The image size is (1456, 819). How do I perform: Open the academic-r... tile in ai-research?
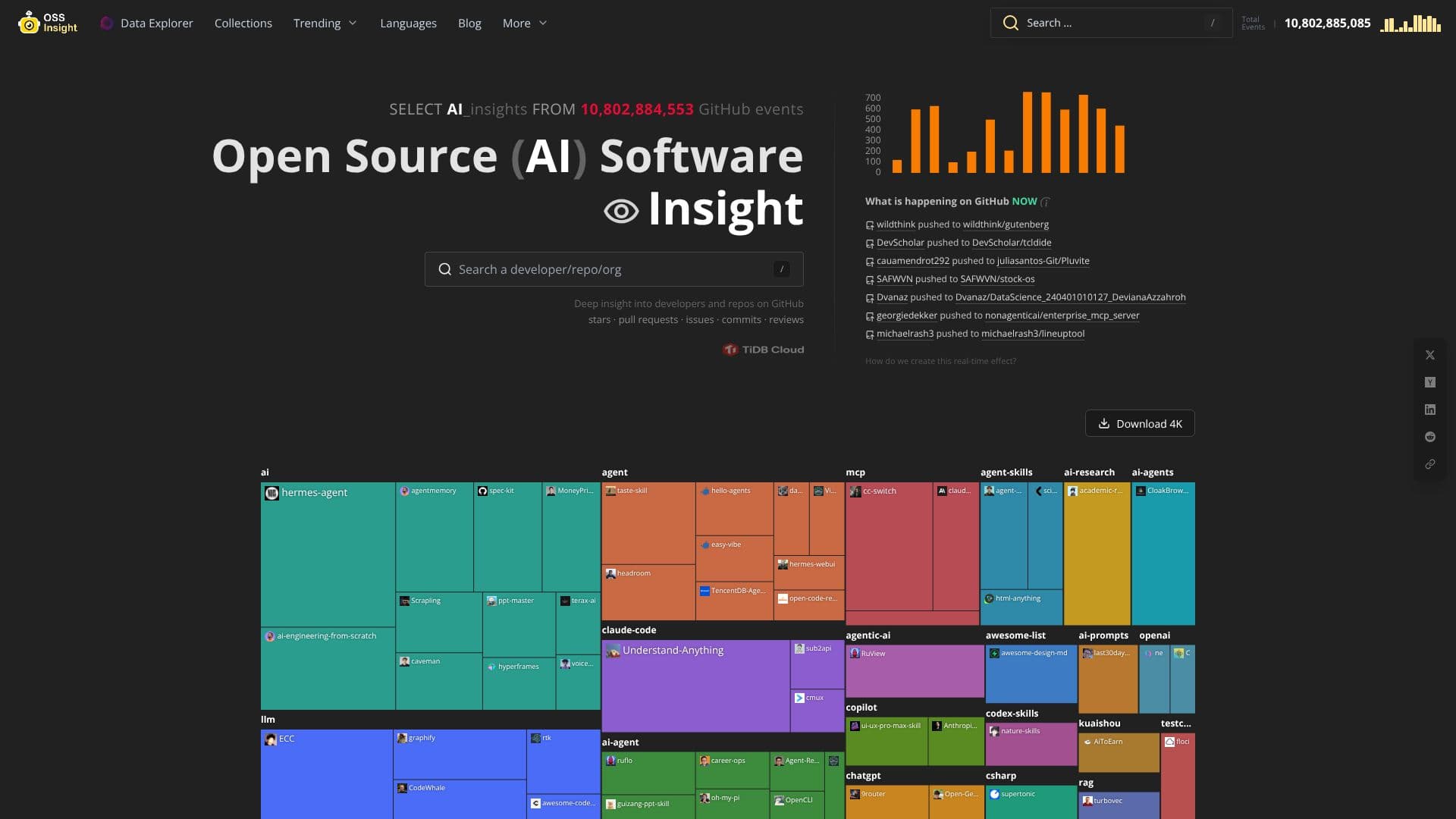[1097, 554]
